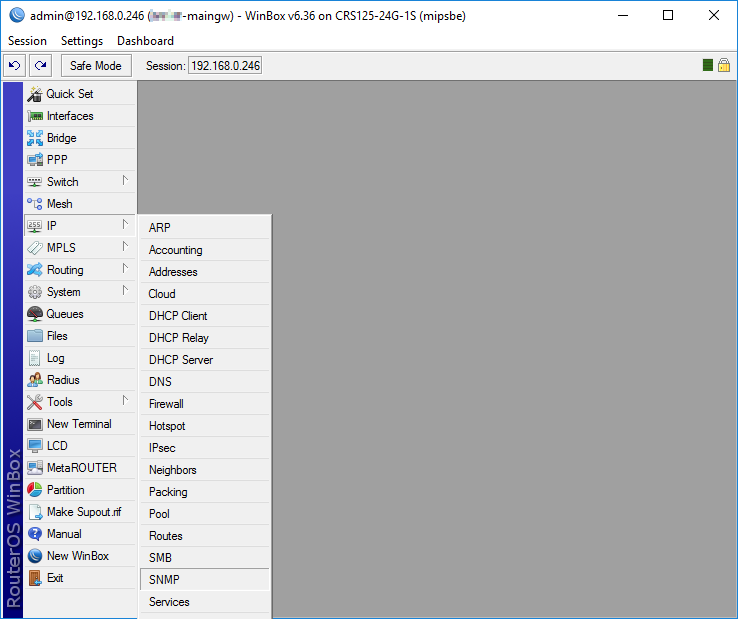Click the MetaROUTER icon
The width and height of the screenshot is (738, 619).
click(x=35, y=468)
